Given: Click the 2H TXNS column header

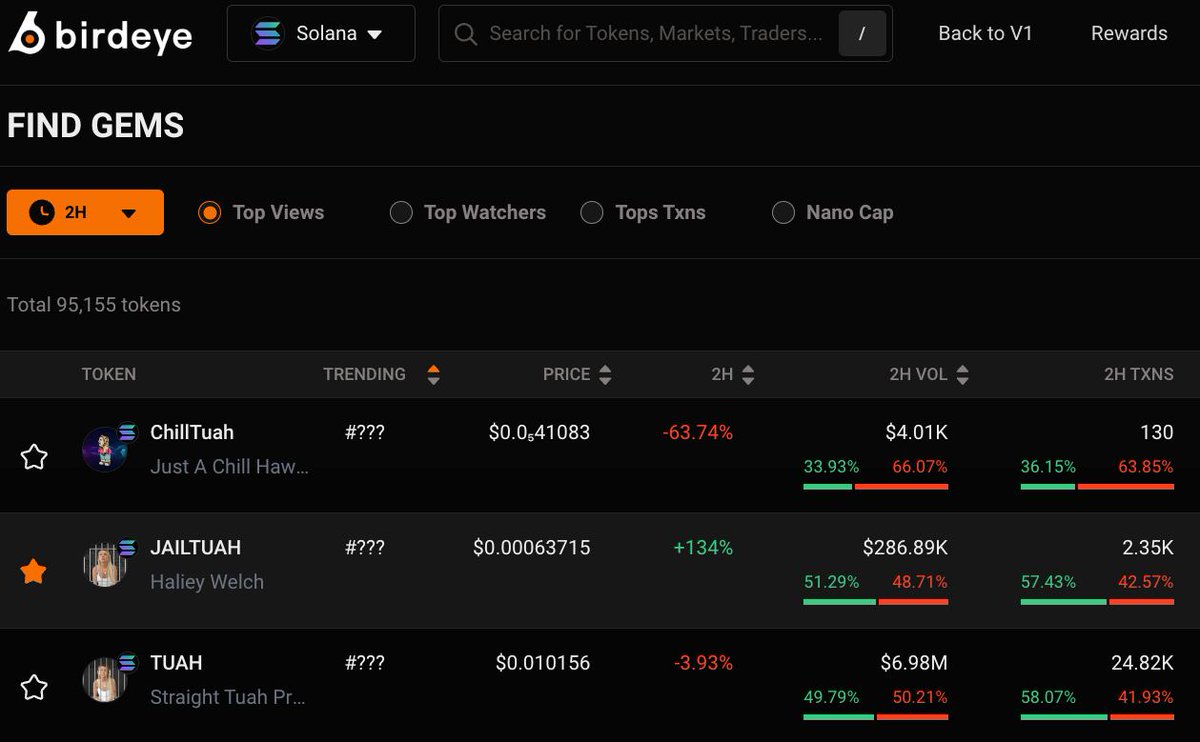Looking at the screenshot, I should (x=1138, y=374).
